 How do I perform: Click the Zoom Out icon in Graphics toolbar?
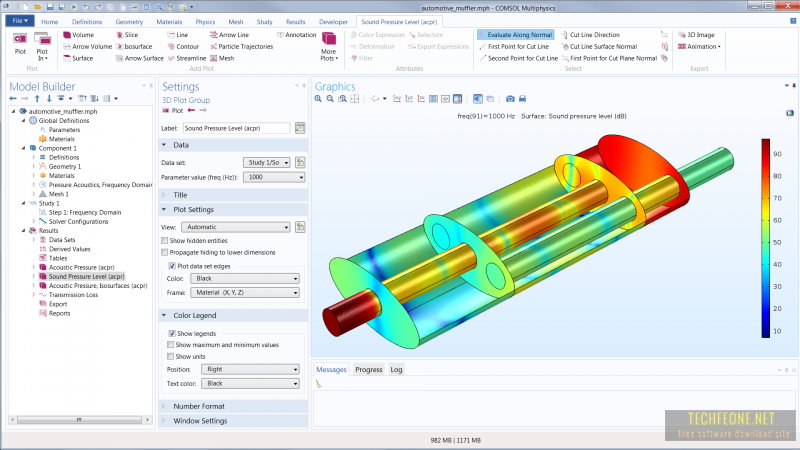pos(330,98)
